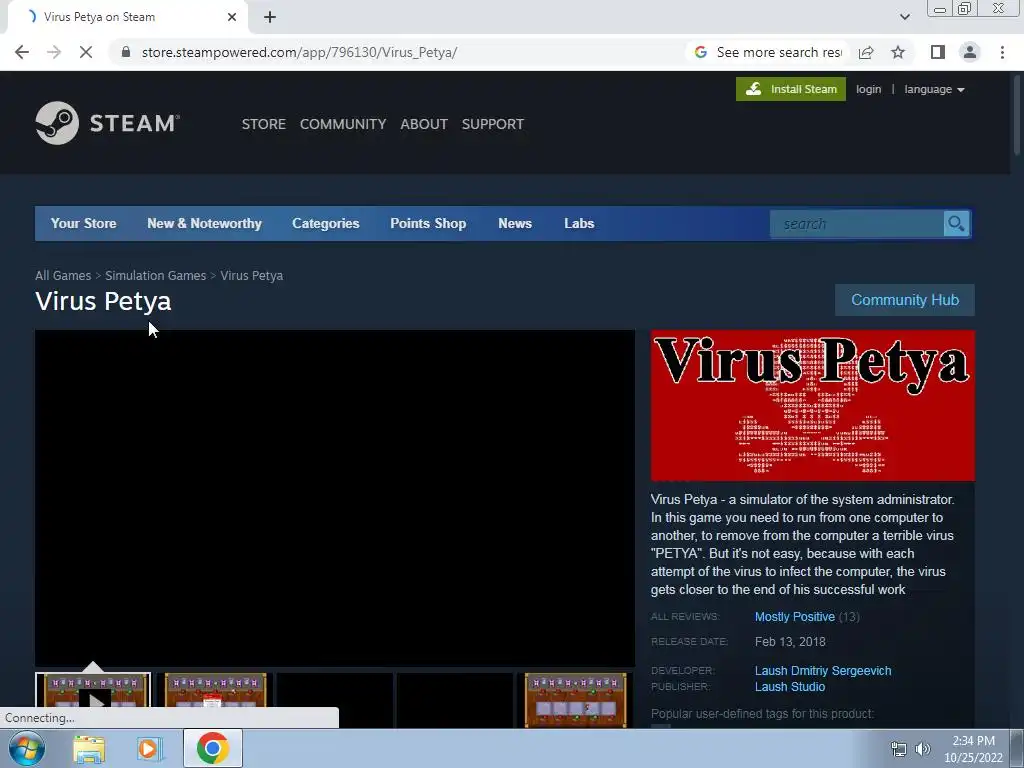This screenshot has width=1024, height=768.
Task: Click the Virus Petya header capsule image
Action: click(x=812, y=406)
